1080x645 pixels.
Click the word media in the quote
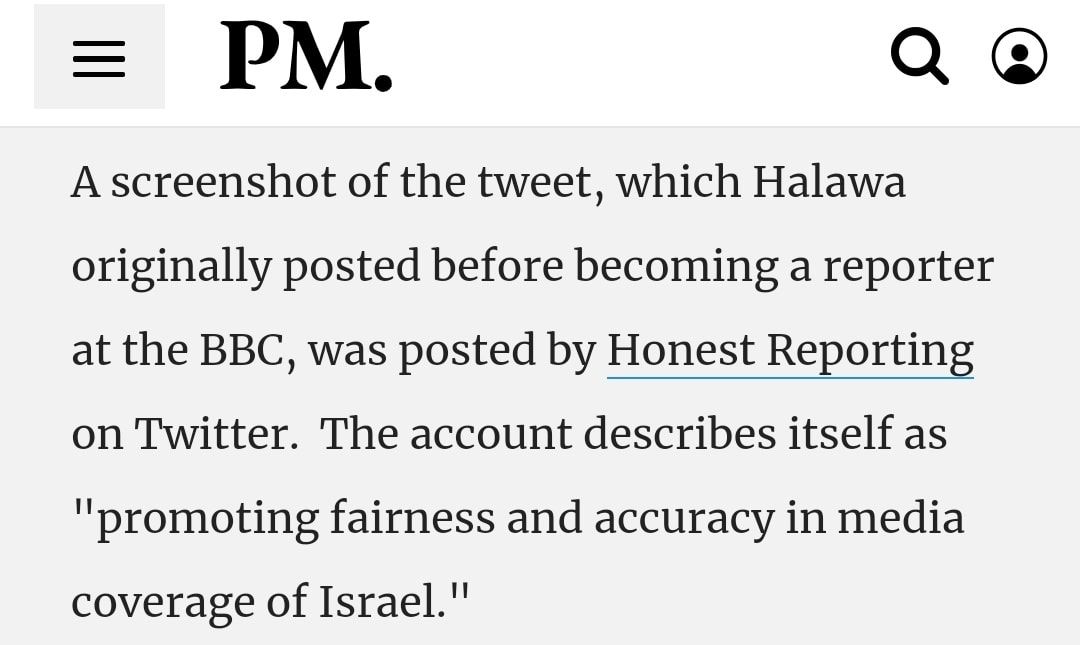click(900, 518)
